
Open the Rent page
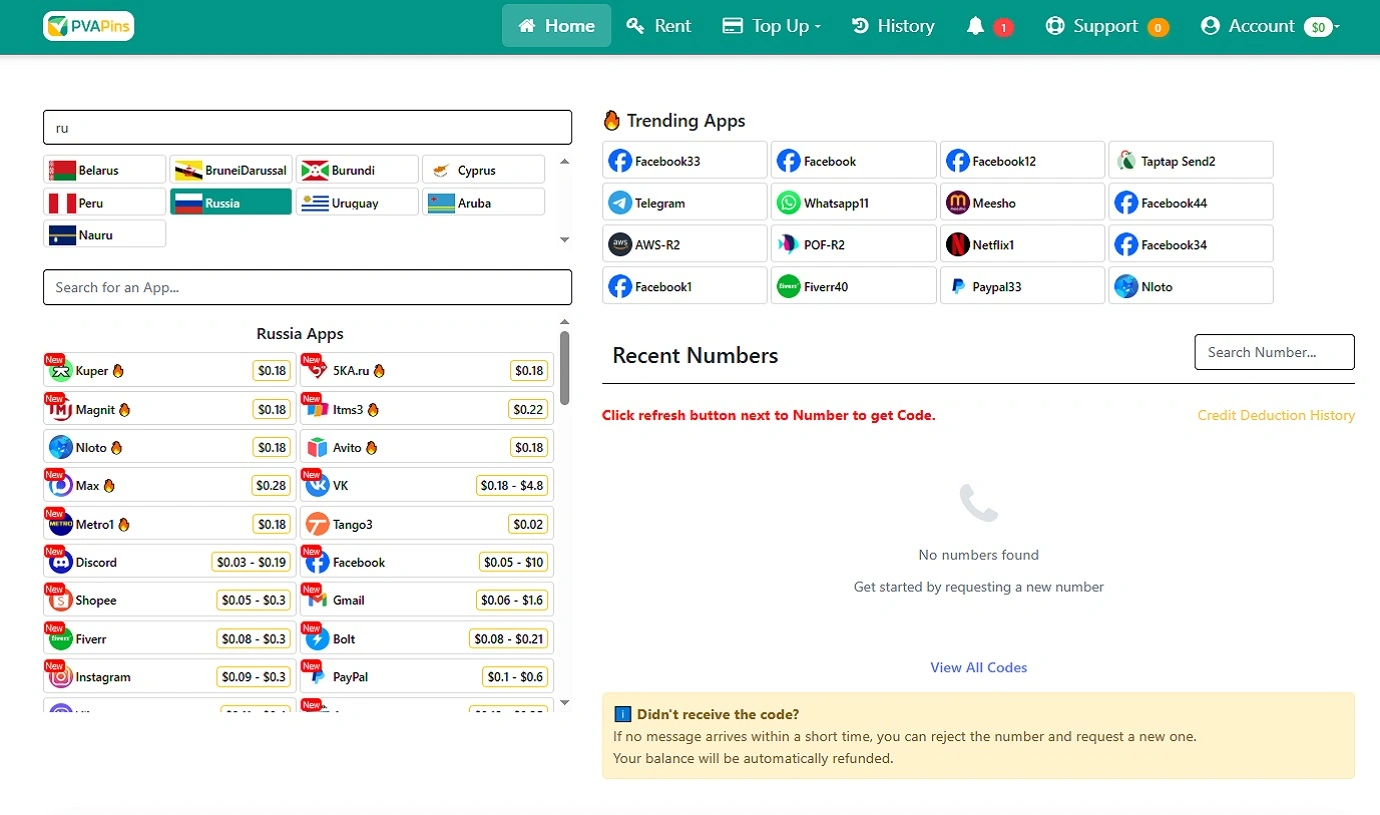pyautogui.click(x=659, y=26)
